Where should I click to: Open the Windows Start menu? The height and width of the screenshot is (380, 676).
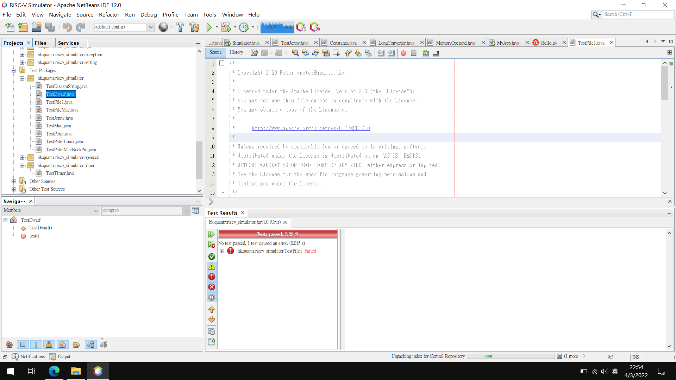click(x=10, y=371)
